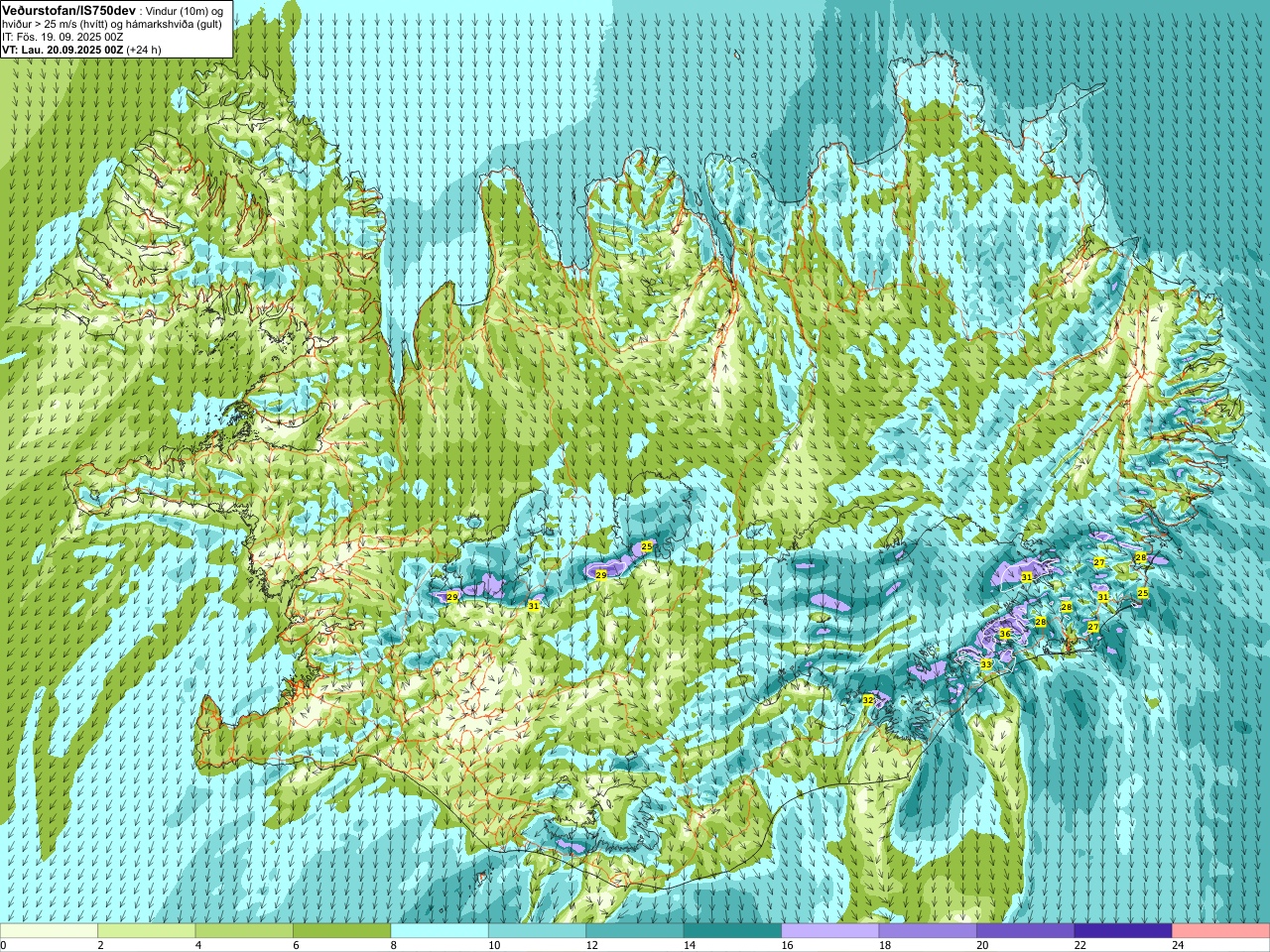Click the legend scale number 22
The height and width of the screenshot is (952, 1270).
tap(1080, 945)
